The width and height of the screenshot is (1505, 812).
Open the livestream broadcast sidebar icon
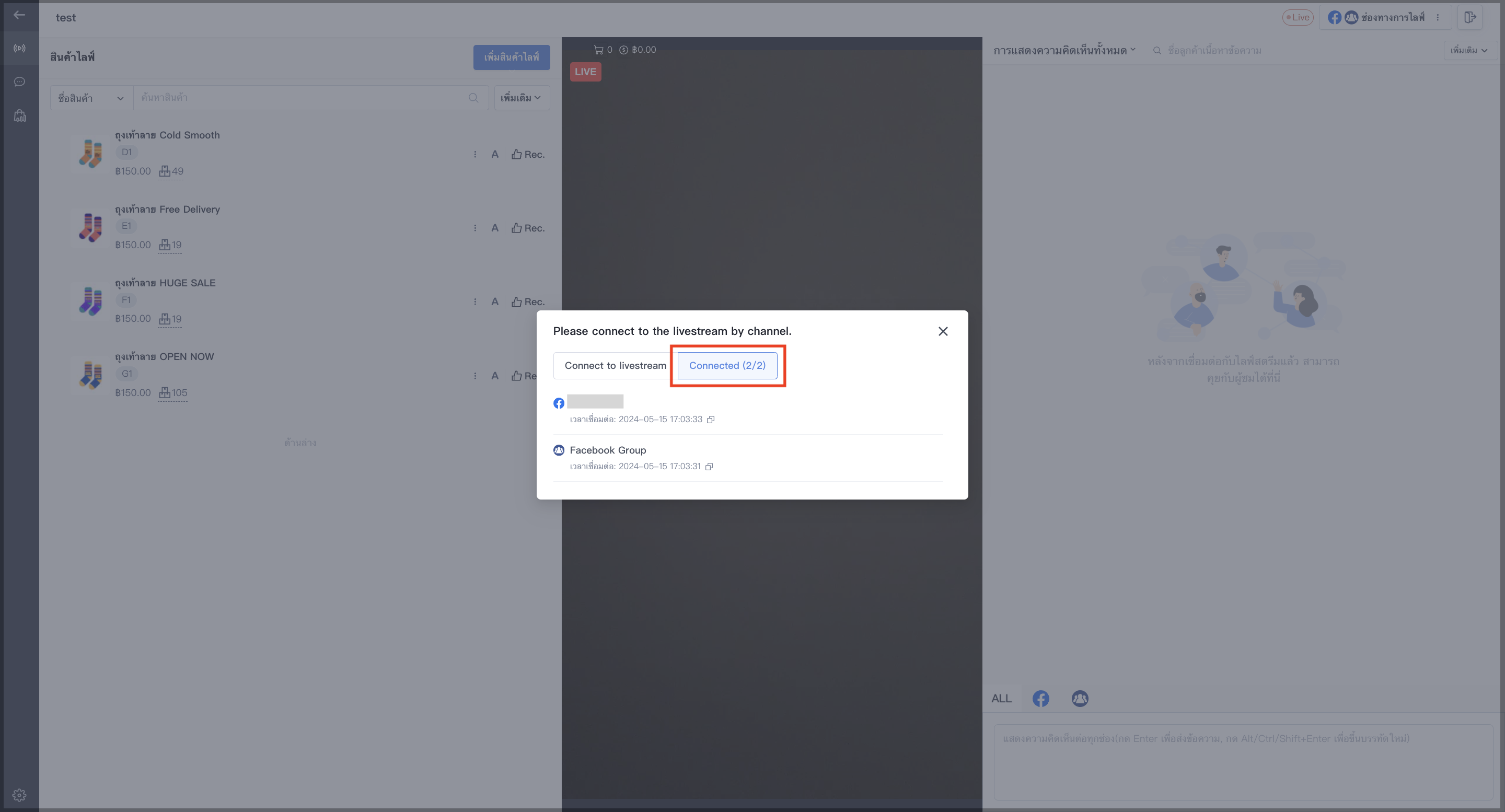(19, 48)
